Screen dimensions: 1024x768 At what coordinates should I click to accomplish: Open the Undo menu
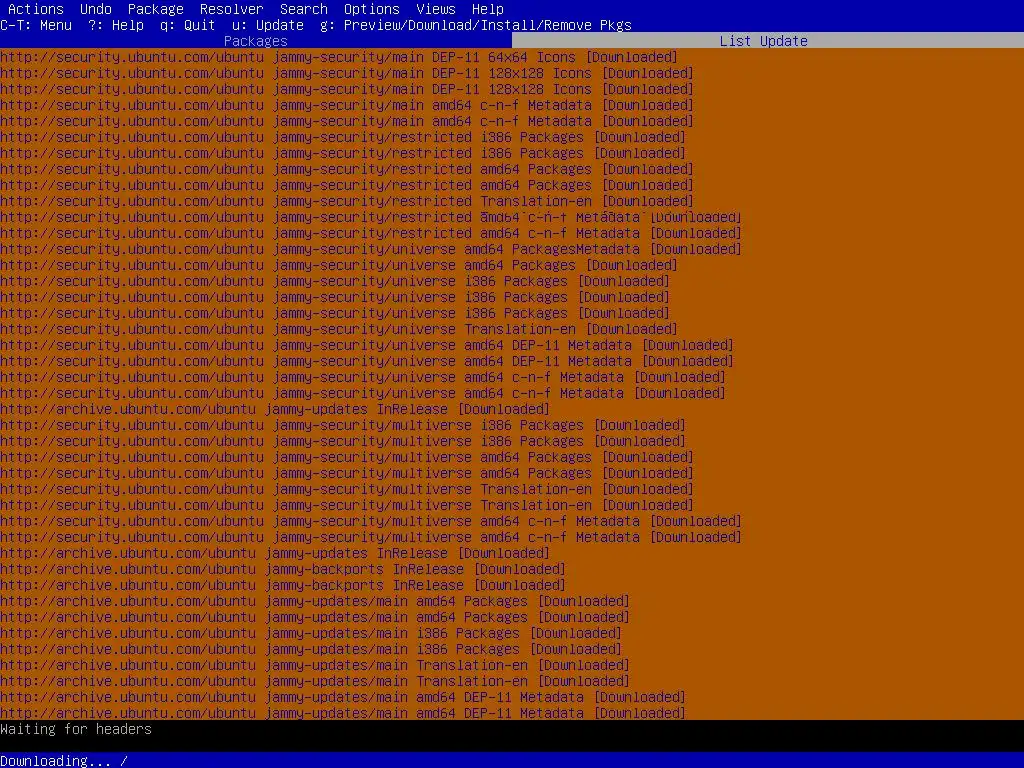[96, 9]
